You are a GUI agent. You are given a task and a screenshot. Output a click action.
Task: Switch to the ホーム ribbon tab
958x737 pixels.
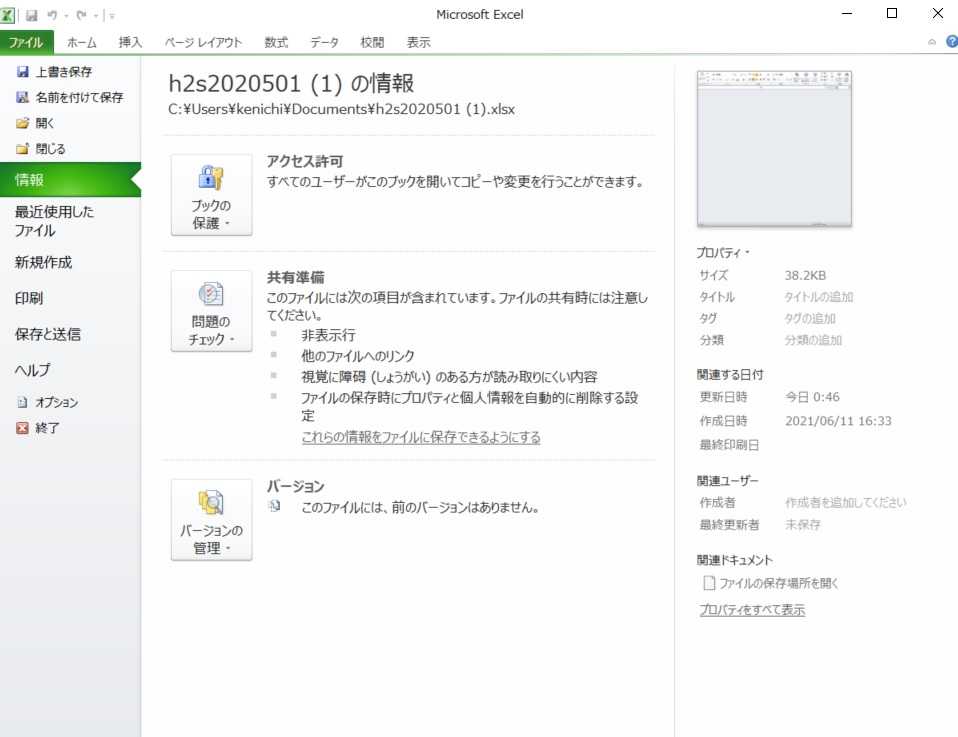(x=82, y=42)
